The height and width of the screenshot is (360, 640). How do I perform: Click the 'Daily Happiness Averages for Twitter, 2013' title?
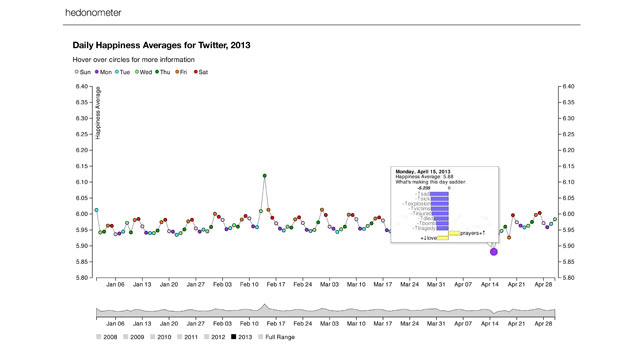pyautogui.click(x=162, y=45)
